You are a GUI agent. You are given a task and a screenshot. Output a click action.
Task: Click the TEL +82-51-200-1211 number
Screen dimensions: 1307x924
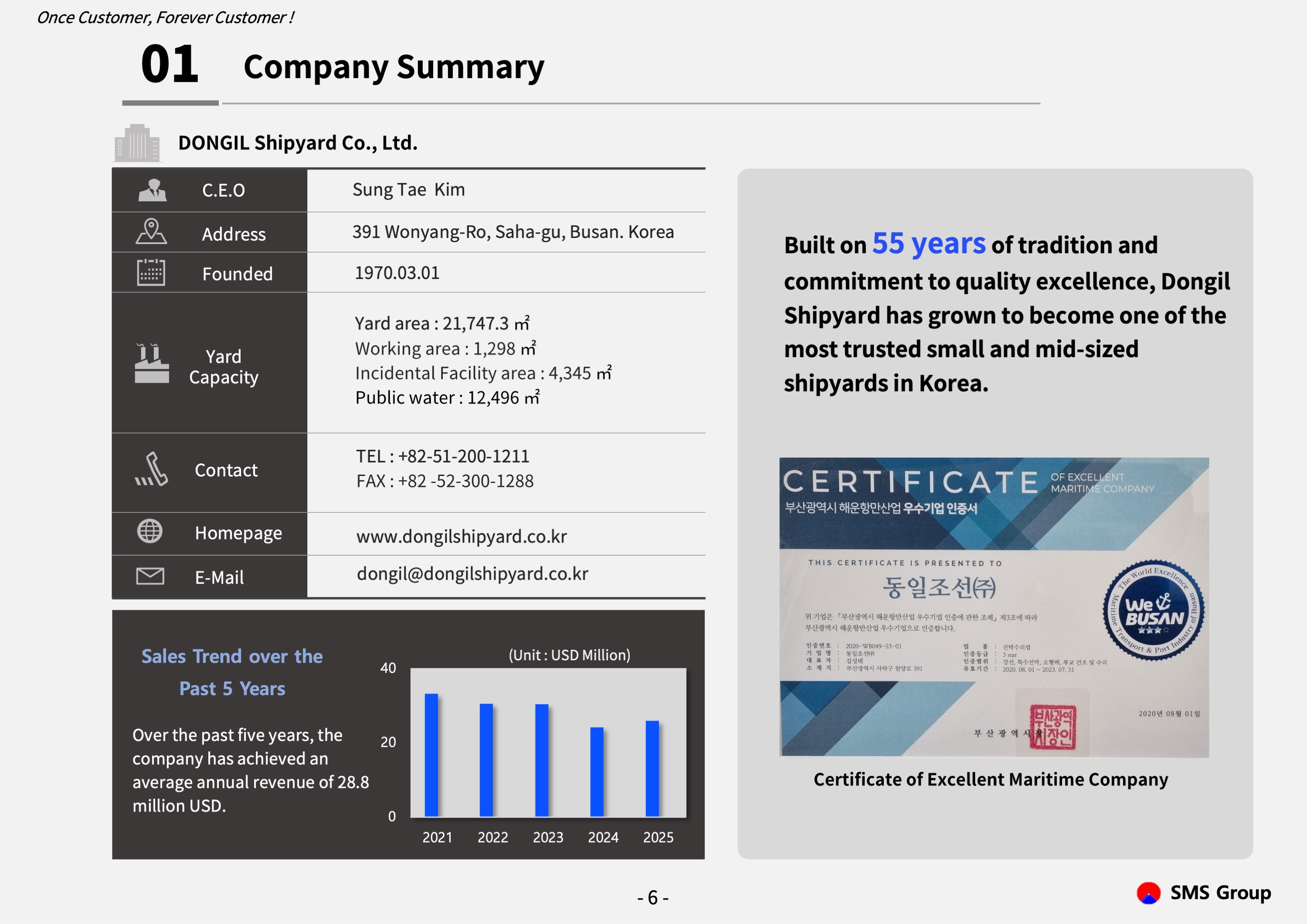tap(443, 457)
